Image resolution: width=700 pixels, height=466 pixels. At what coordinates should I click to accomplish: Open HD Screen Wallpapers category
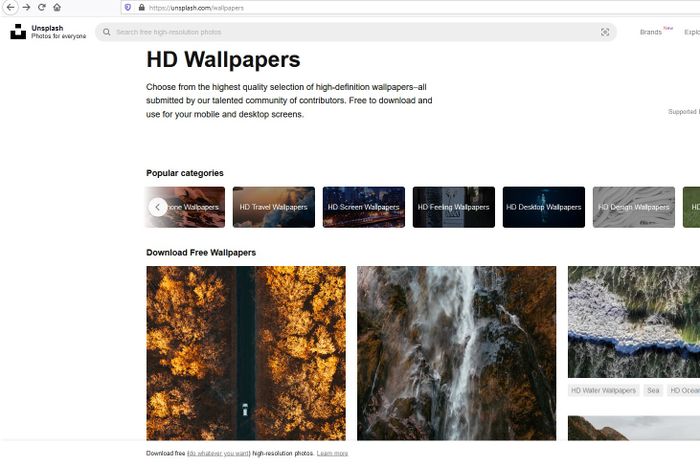click(364, 207)
